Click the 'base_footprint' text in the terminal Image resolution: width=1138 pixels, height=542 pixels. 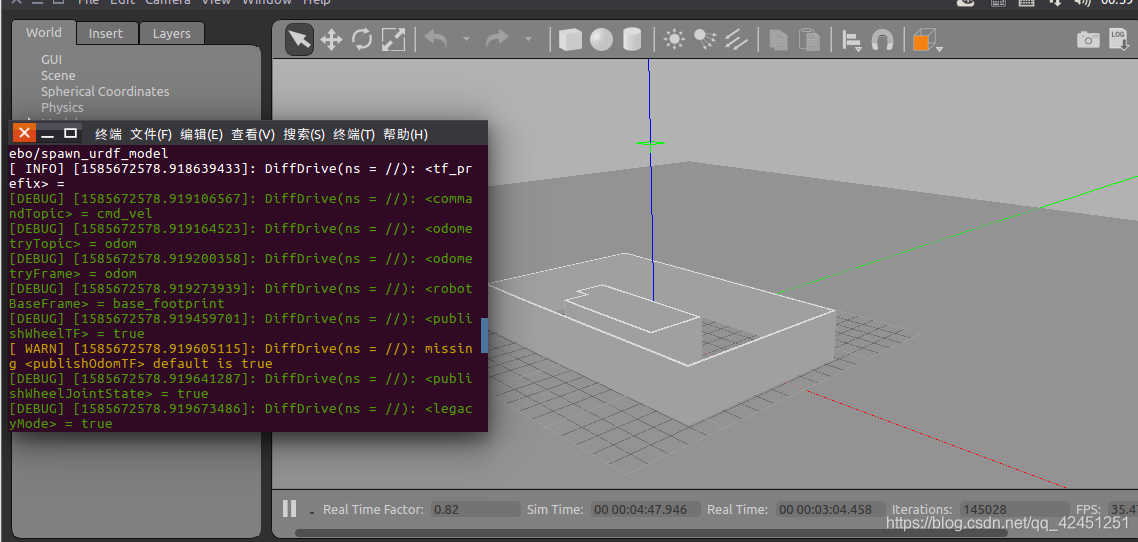point(170,303)
